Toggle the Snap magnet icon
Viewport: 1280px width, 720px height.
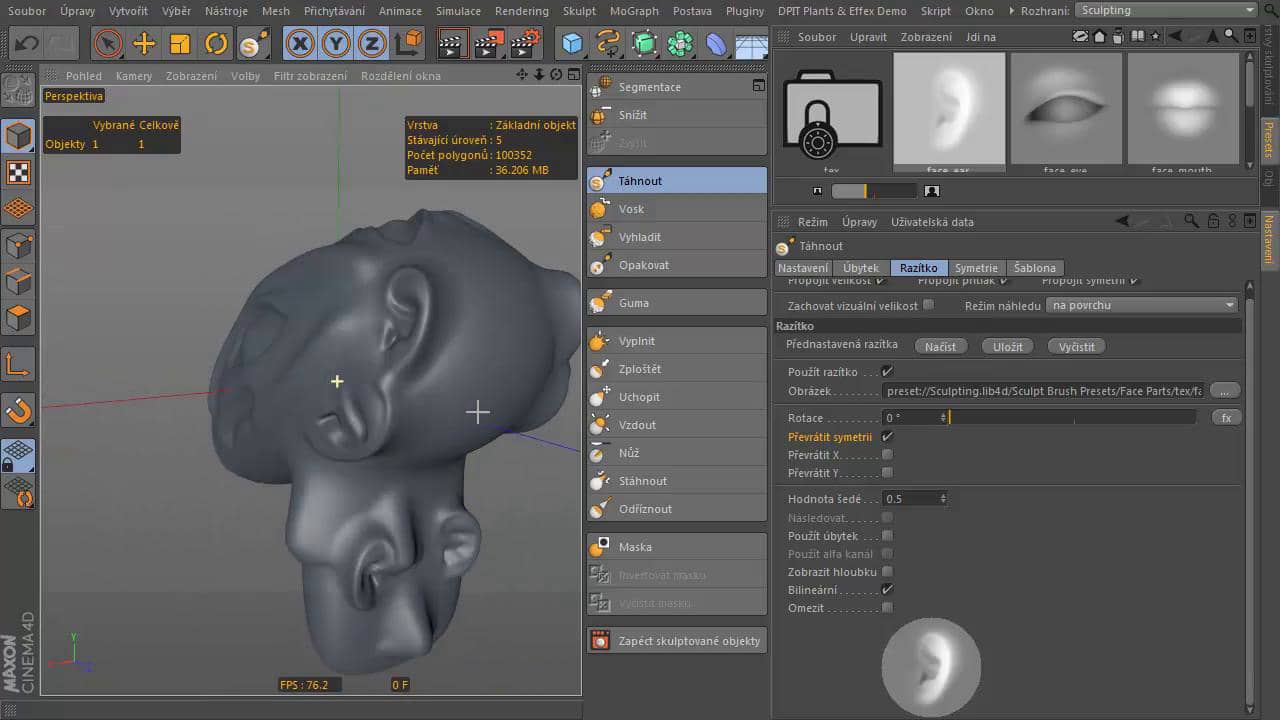pos(18,409)
